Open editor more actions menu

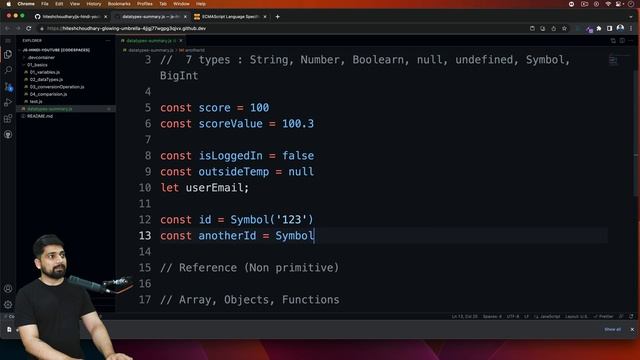631,40
